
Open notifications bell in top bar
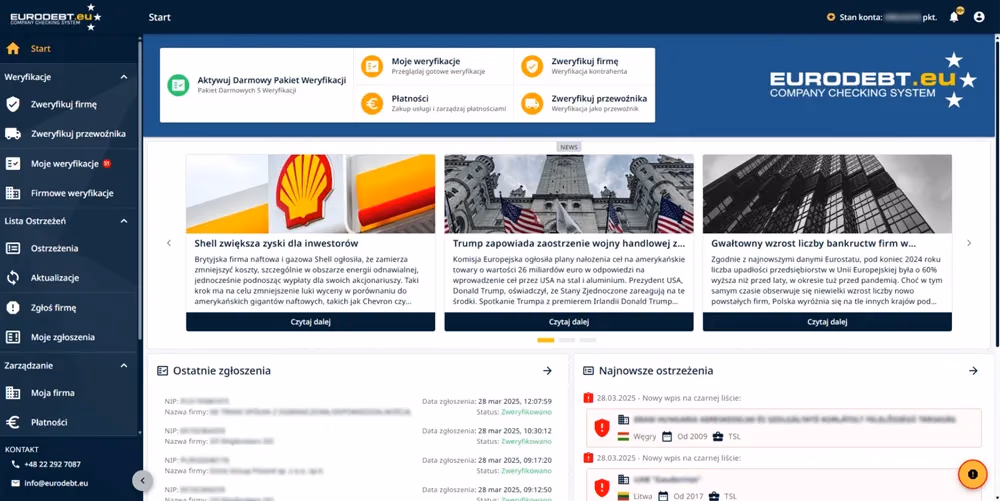pyautogui.click(x=954, y=17)
